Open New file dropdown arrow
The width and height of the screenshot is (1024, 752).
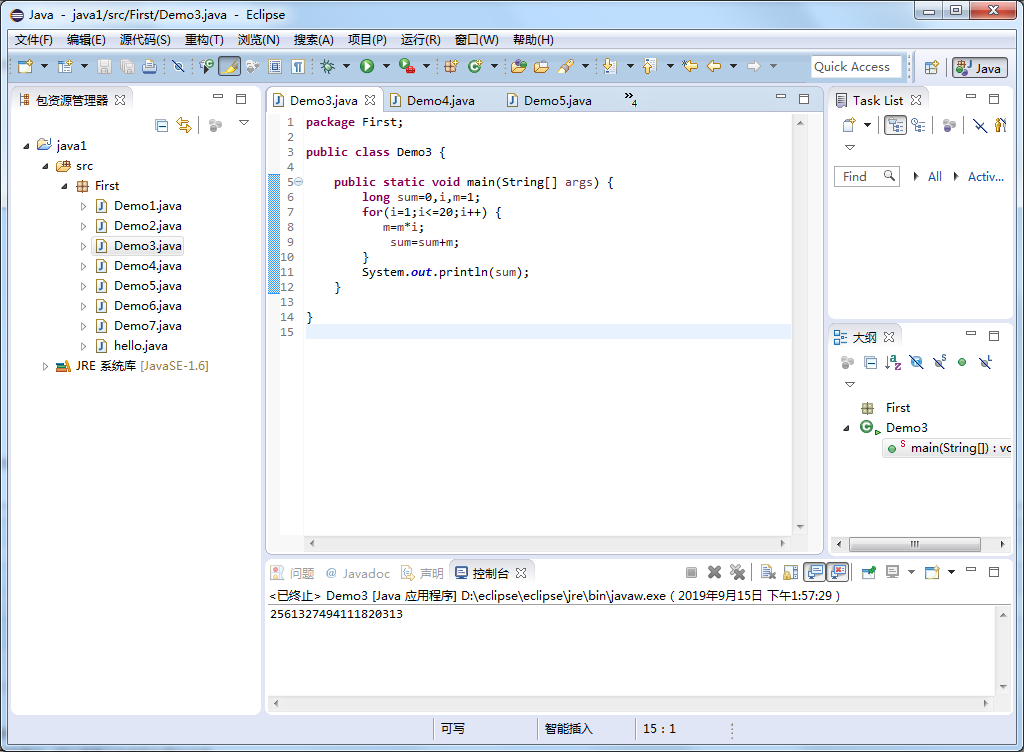pyautogui.click(x=44, y=66)
